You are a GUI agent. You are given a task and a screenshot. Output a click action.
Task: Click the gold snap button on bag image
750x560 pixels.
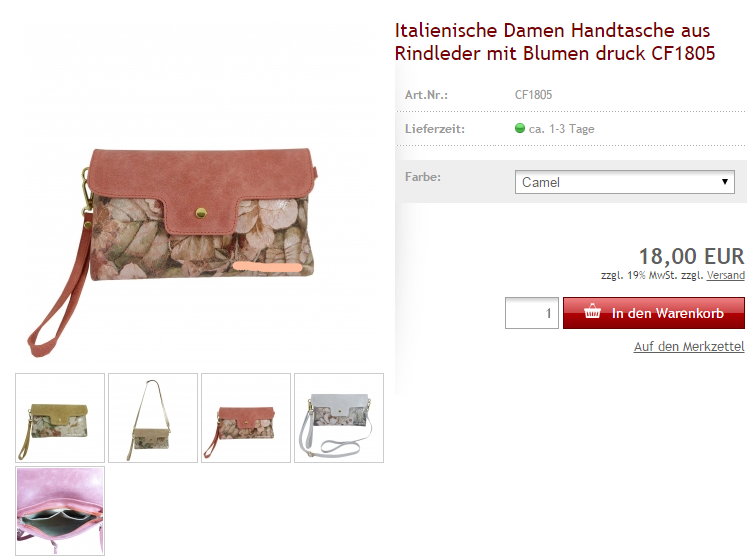point(201,212)
